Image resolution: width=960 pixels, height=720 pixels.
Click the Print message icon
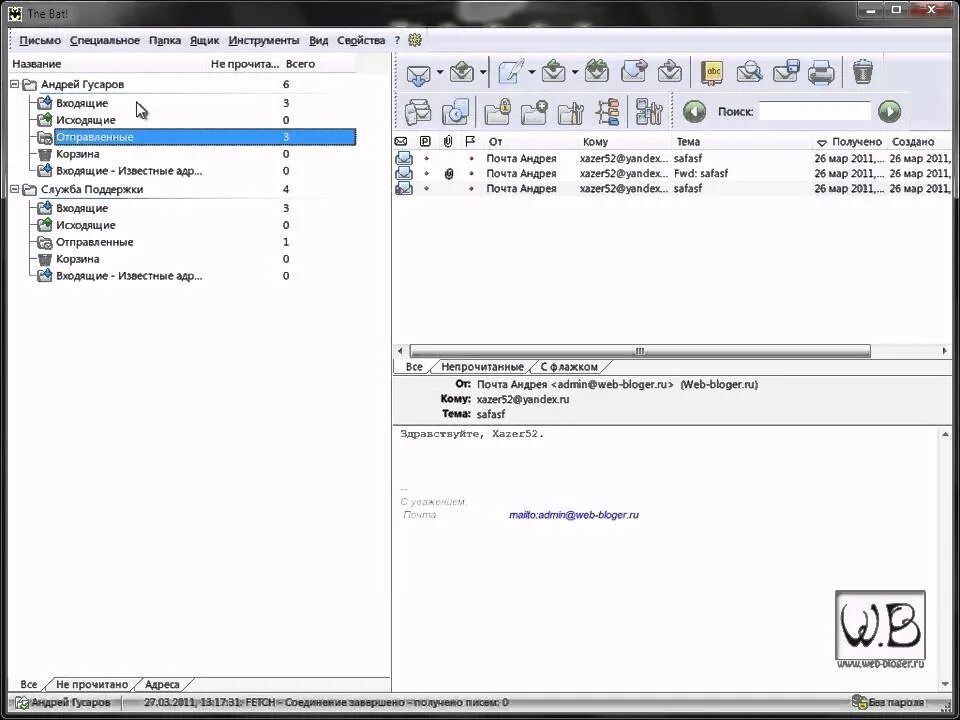[x=821, y=72]
